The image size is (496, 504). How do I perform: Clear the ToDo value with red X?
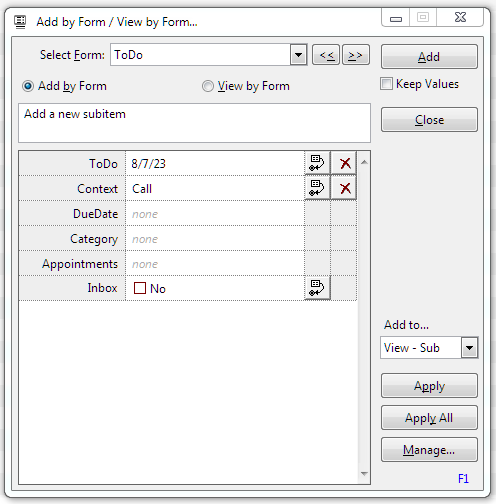coord(344,163)
